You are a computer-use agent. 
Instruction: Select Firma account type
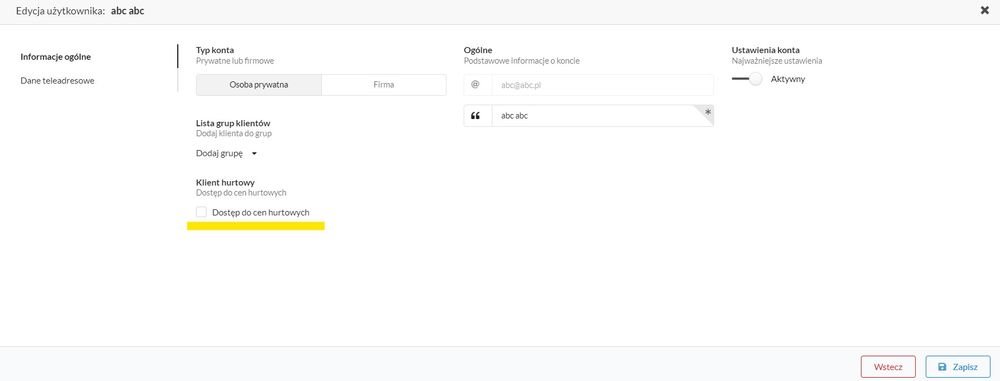click(x=384, y=85)
